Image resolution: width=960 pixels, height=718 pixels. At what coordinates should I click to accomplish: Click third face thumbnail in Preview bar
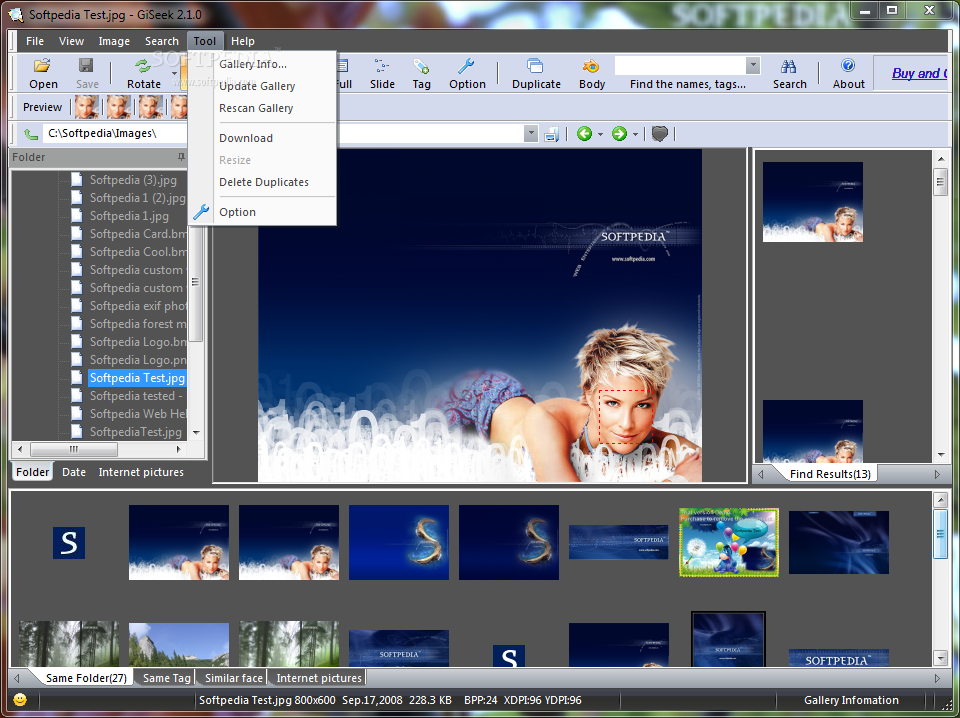coord(151,107)
